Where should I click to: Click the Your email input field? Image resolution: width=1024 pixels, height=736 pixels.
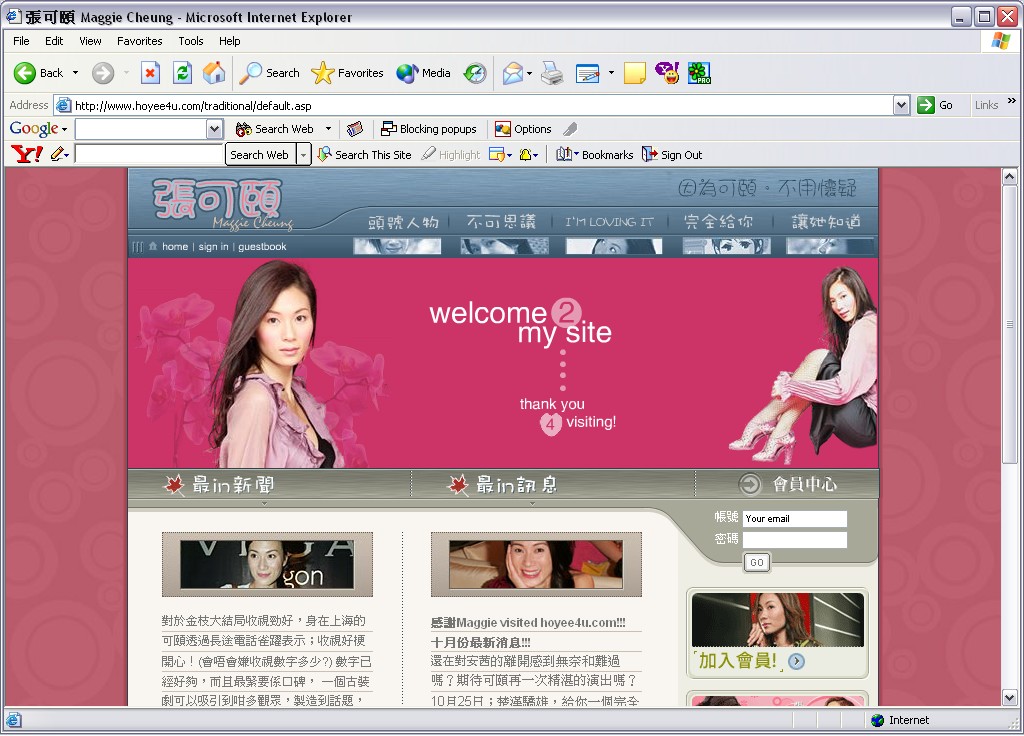(x=795, y=519)
